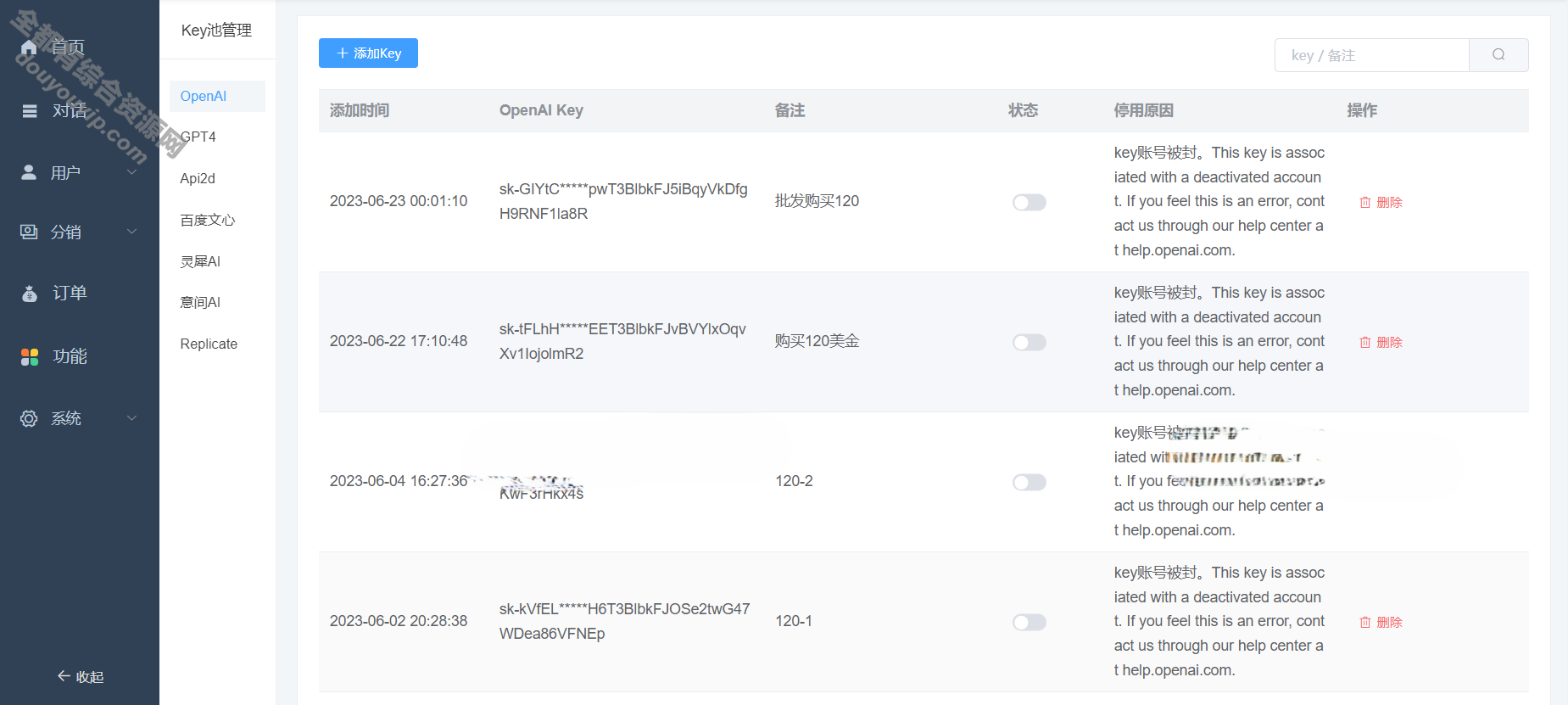Select the Api2d key pool tab
Viewport: 1568px width, 705px height.
198,178
